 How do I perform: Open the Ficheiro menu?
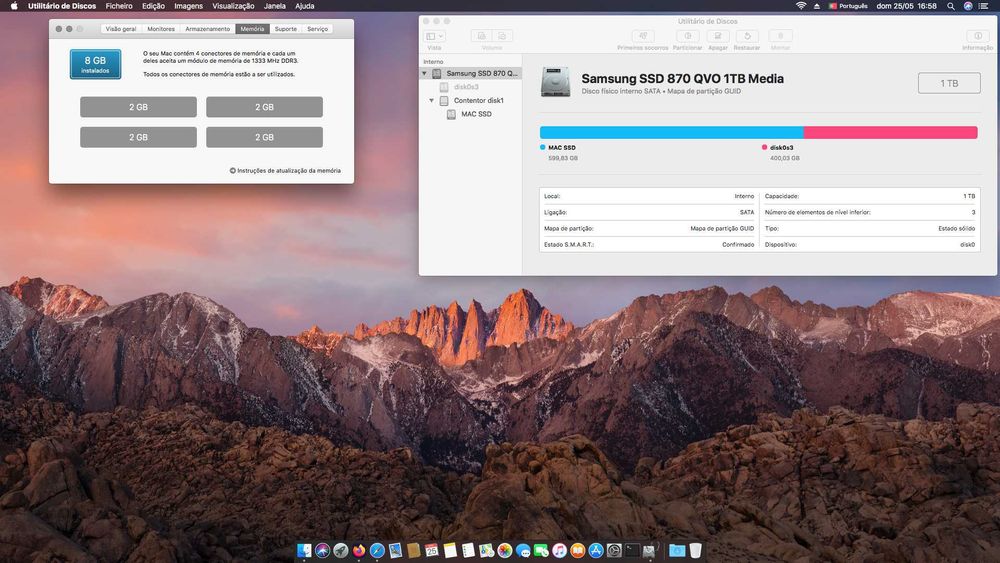coord(119,6)
